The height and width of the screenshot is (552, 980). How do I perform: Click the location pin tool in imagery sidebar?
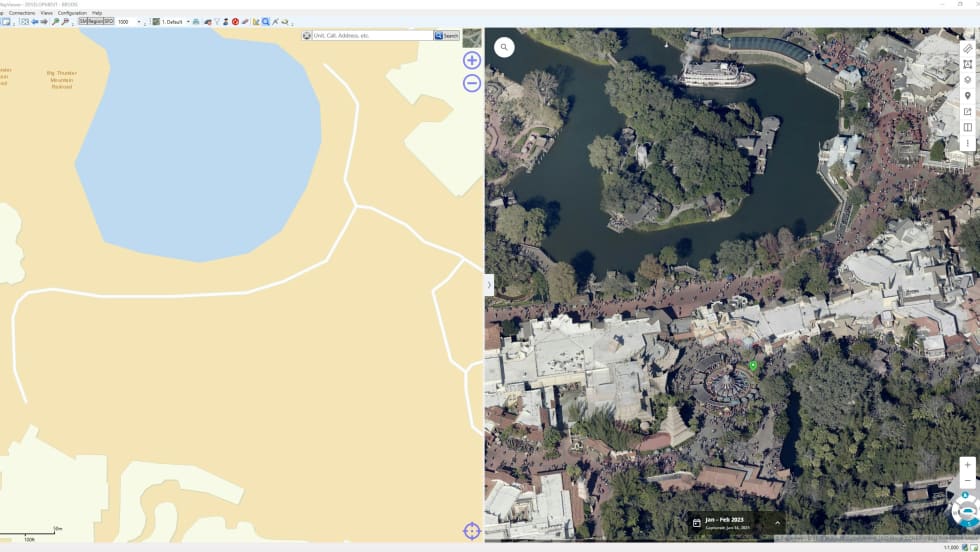click(x=967, y=96)
